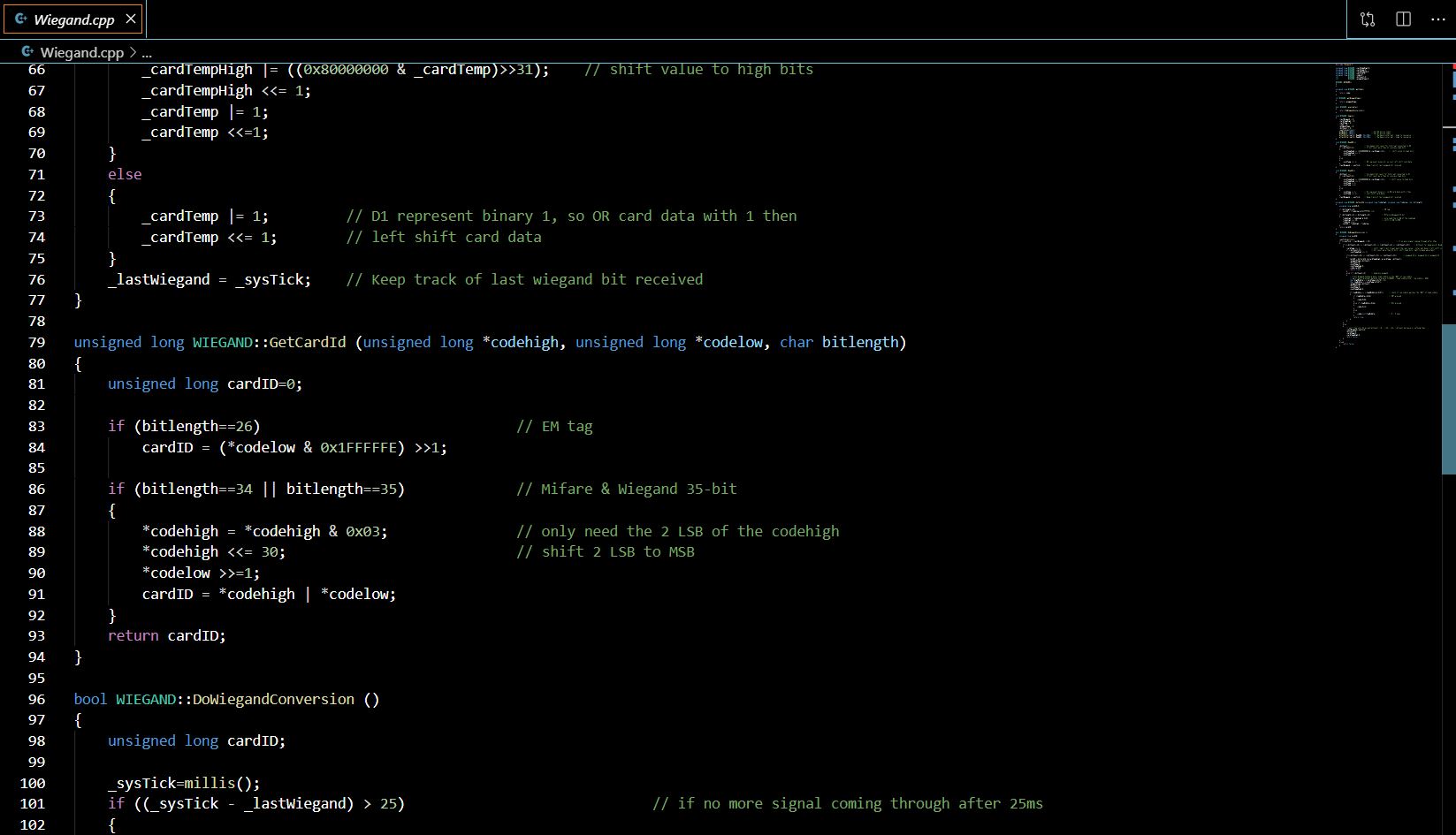Click line number 66 in the gutter
The image size is (1456, 835).
pos(36,69)
